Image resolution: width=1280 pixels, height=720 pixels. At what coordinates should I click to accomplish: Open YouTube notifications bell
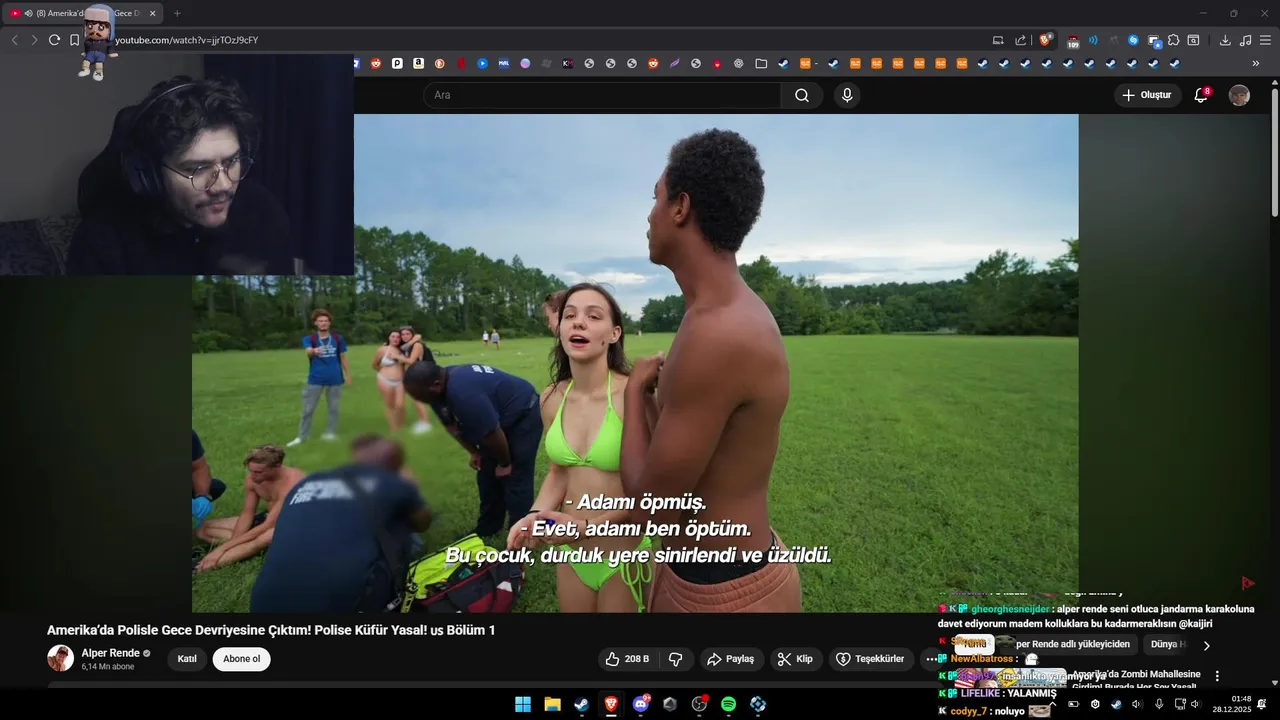(1201, 95)
